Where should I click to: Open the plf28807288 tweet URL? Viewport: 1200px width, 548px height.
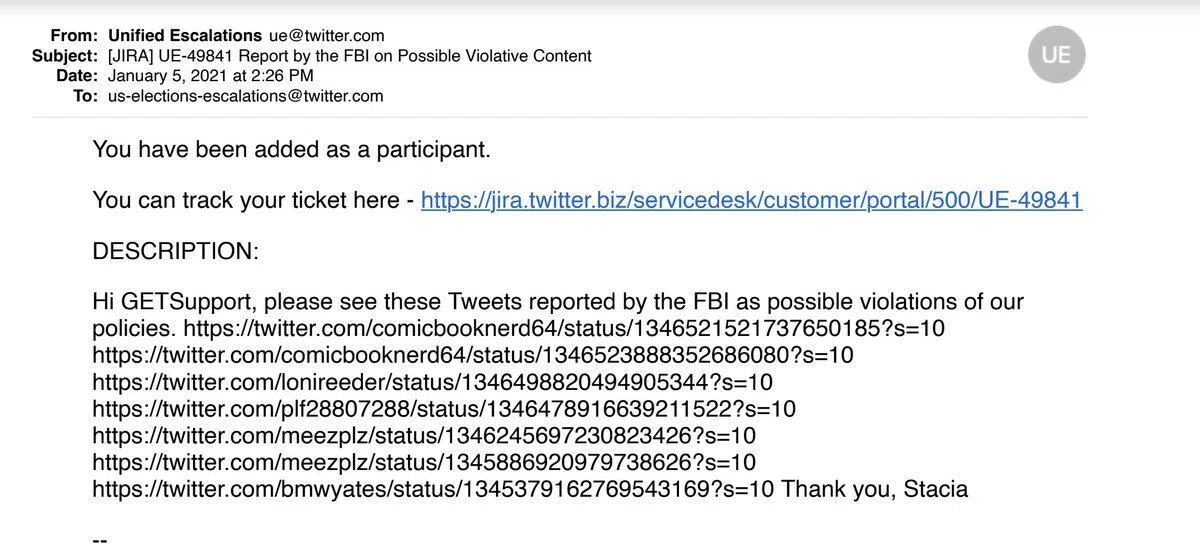444,409
